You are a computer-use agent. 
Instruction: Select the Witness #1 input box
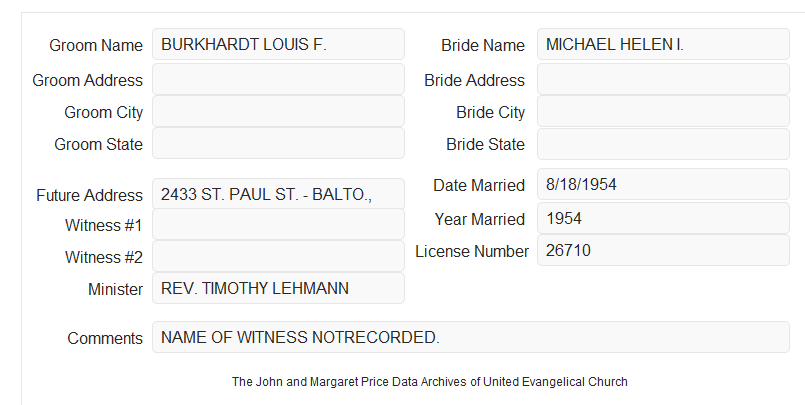[278, 224]
